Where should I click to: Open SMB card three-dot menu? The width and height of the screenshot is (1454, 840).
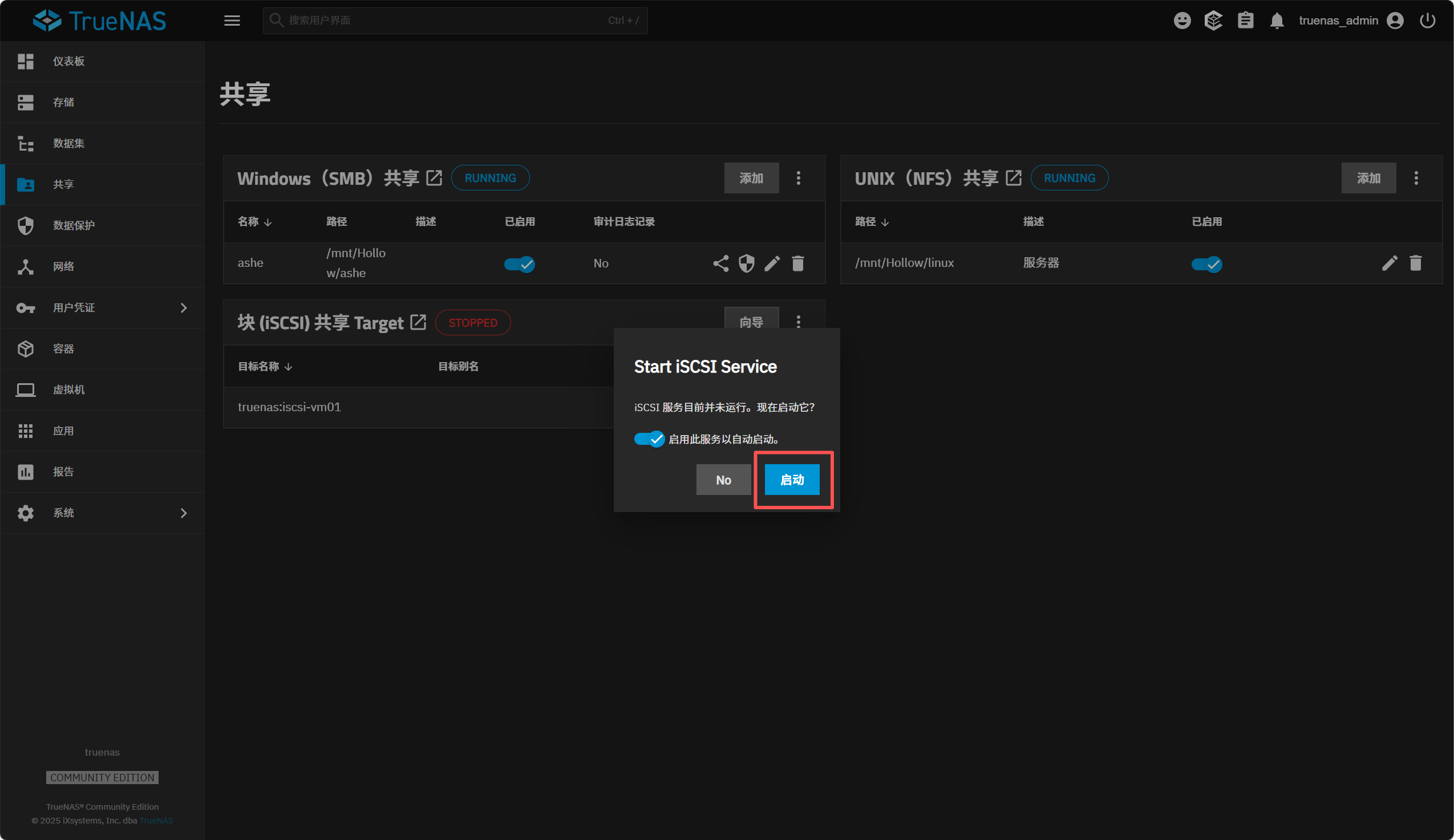pyautogui.click(x=799, y=178)
